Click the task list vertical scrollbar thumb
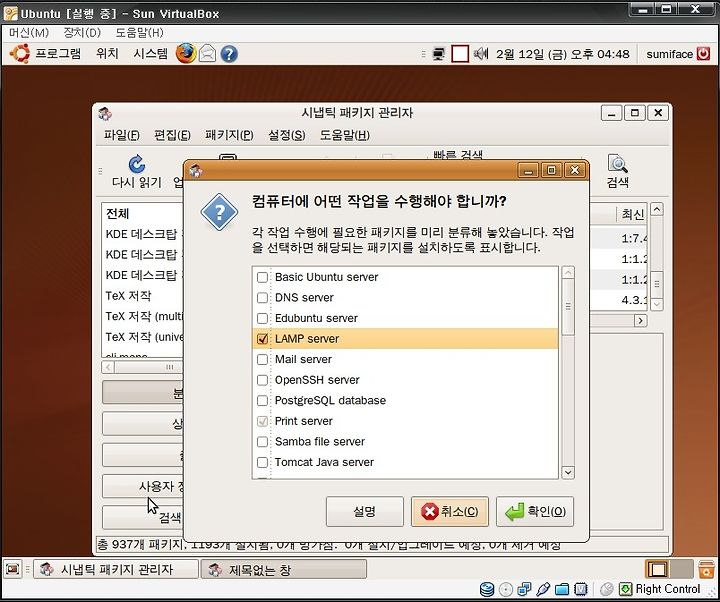This screenshot has height=602, width=720. pyautogui.click(x=568, y=307)
